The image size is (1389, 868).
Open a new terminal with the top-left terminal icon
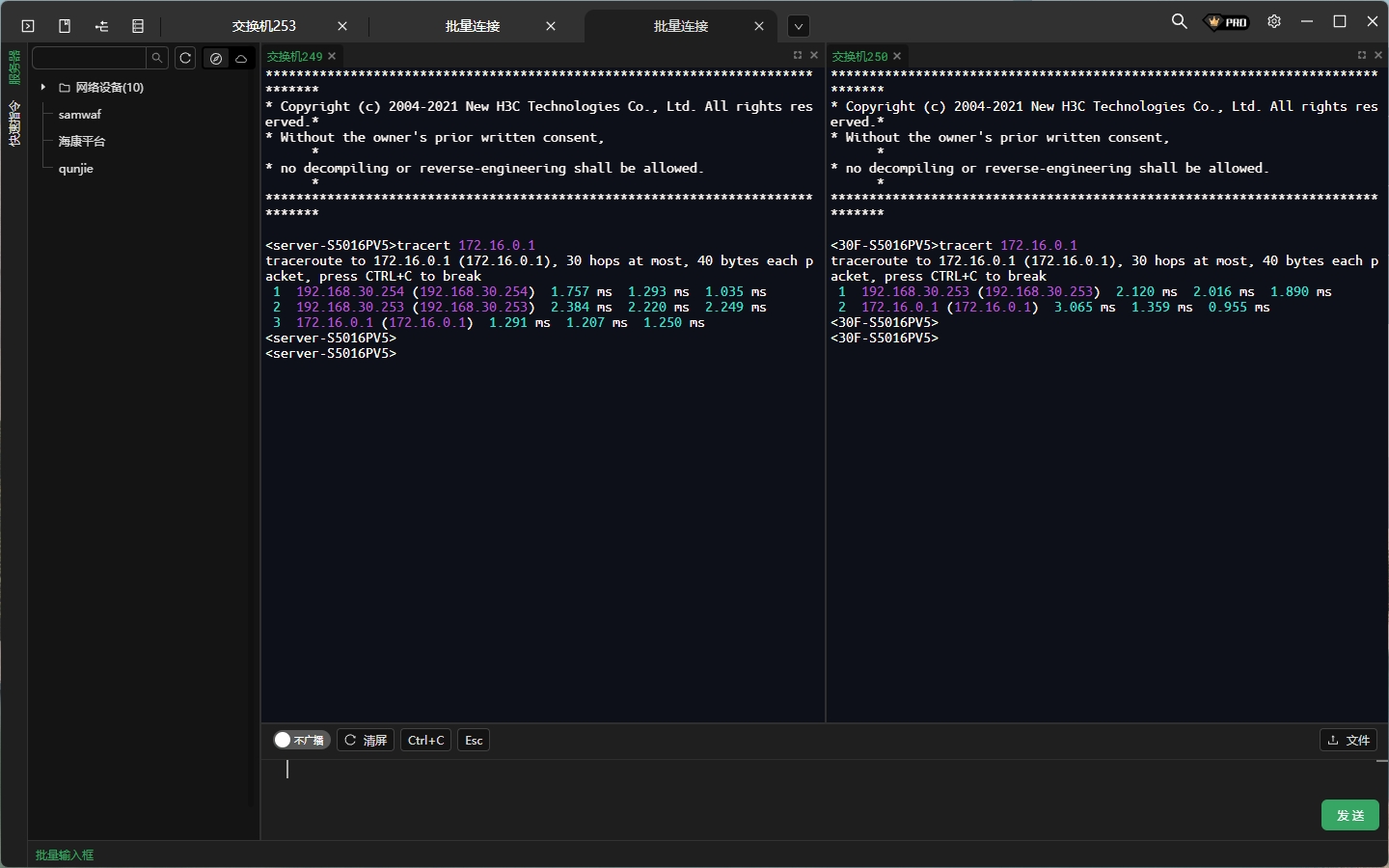click(x=28, y=26)
